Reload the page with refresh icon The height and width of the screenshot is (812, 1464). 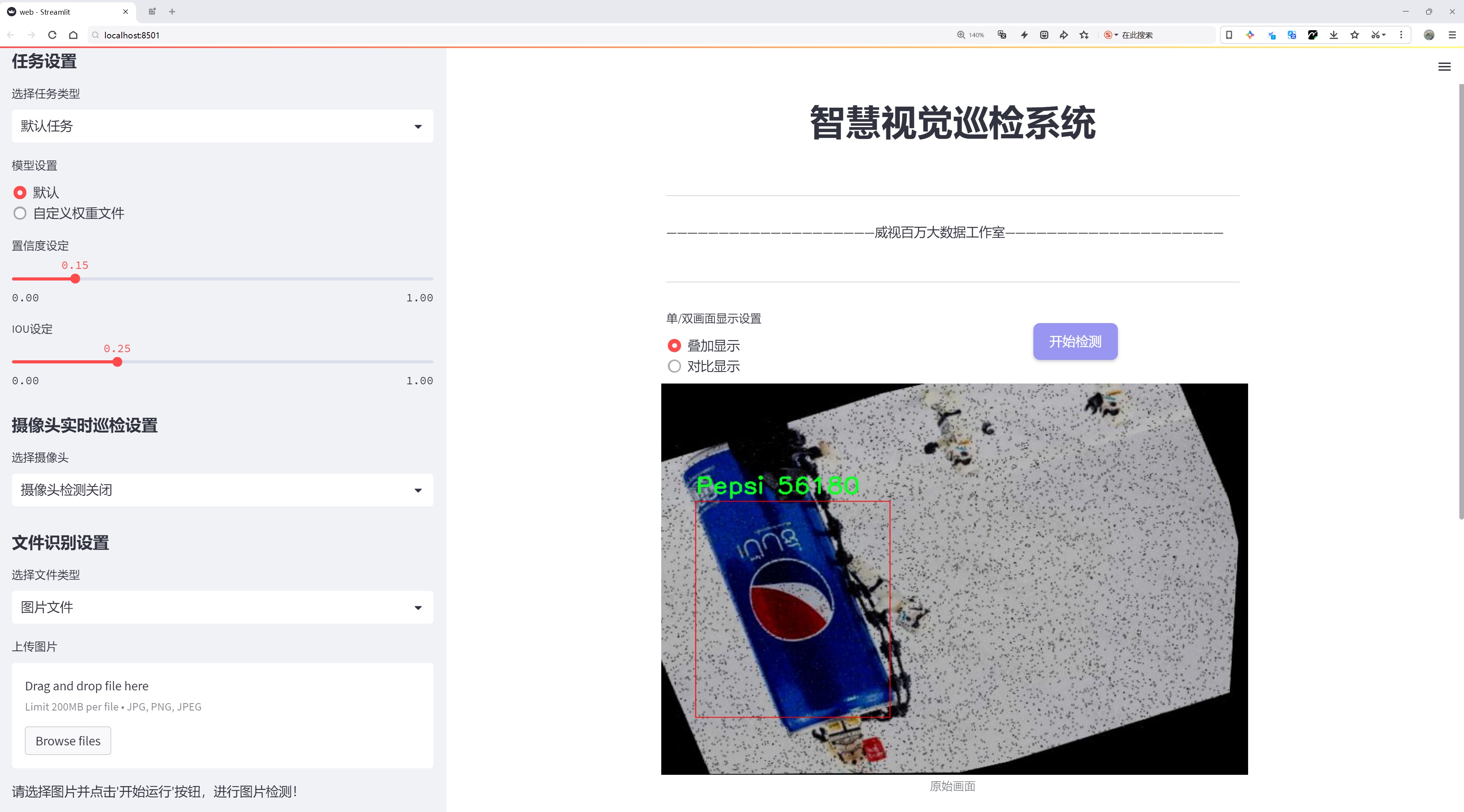(52, 34)
